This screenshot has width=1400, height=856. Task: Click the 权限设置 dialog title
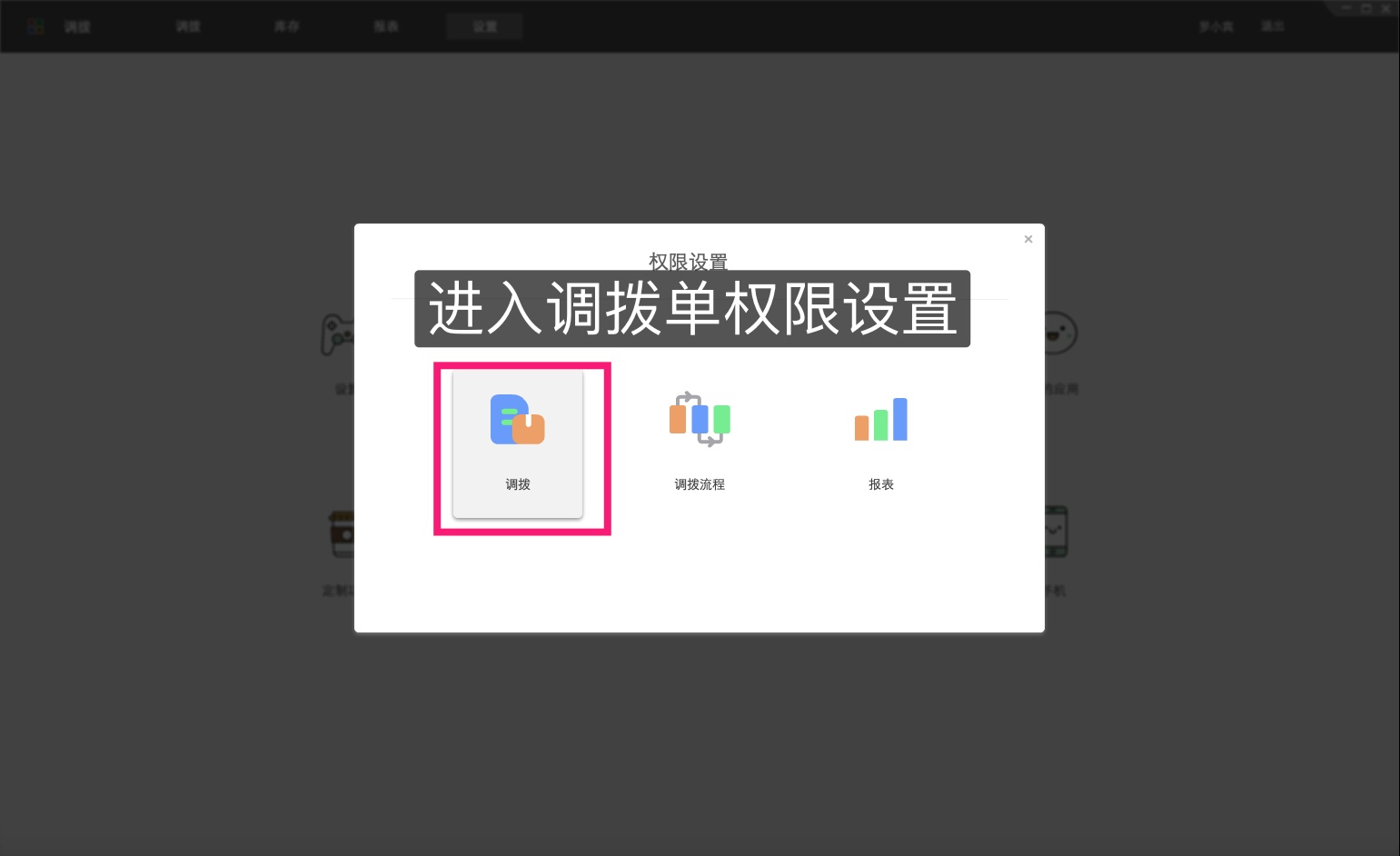[688, 262]
